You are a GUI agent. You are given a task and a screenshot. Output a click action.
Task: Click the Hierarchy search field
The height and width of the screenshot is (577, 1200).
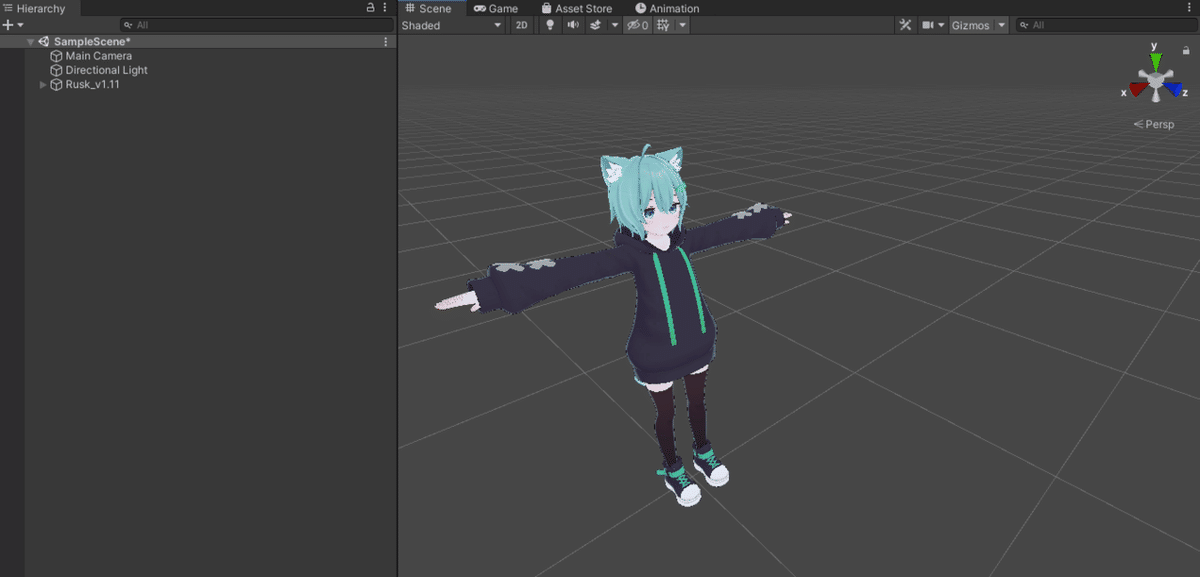click(255, 25)
